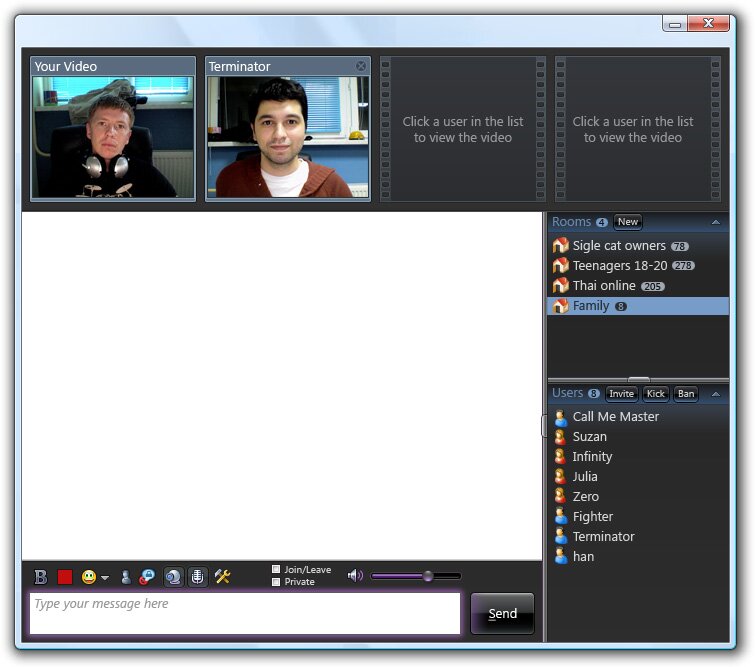Click the avatar icon next to Suzan
Image resolution: width=755 pixels, height=667 pixels.
tap(560, 437)
